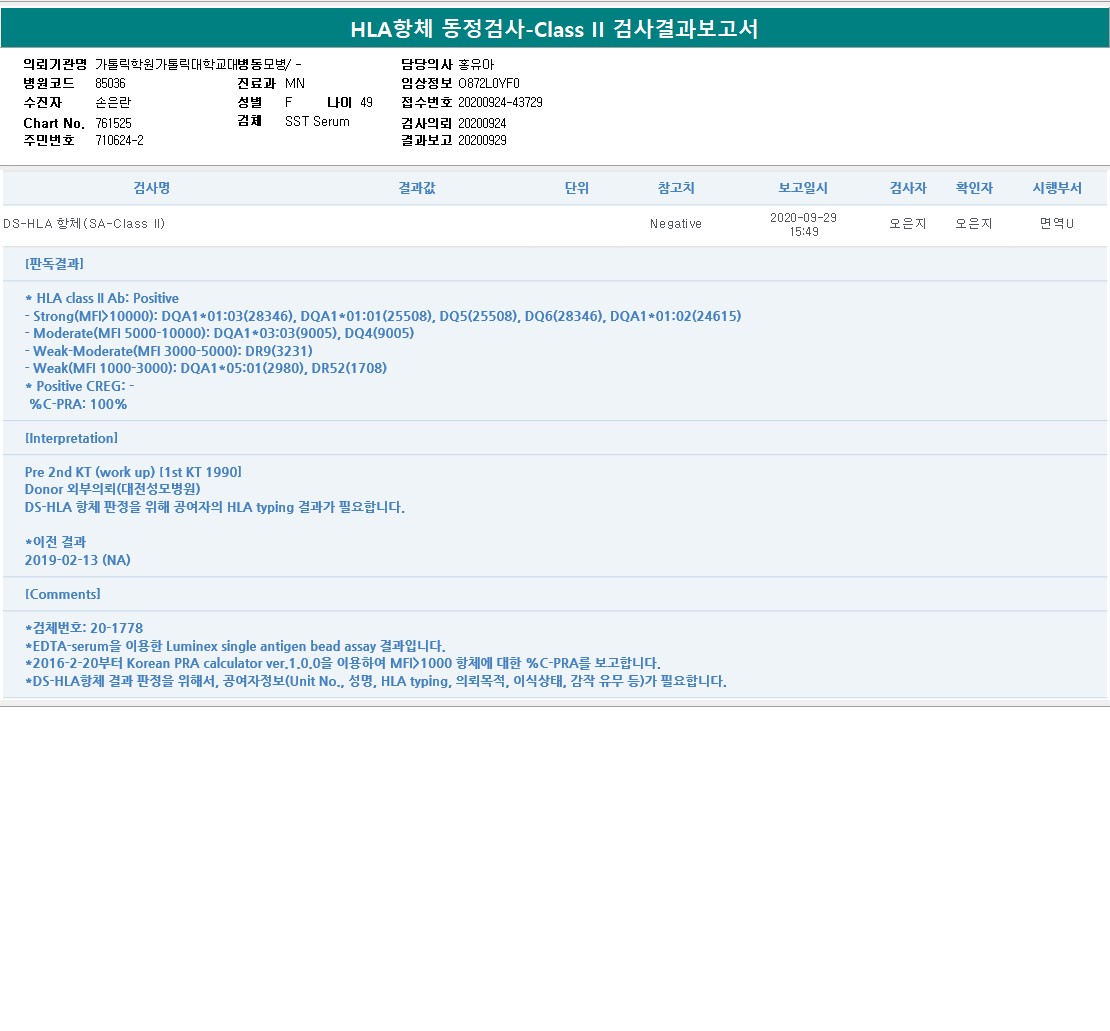Click the 담당의사 name '홍유아'
This screenshot has width=1110, height=1031.
pos(476,64)
